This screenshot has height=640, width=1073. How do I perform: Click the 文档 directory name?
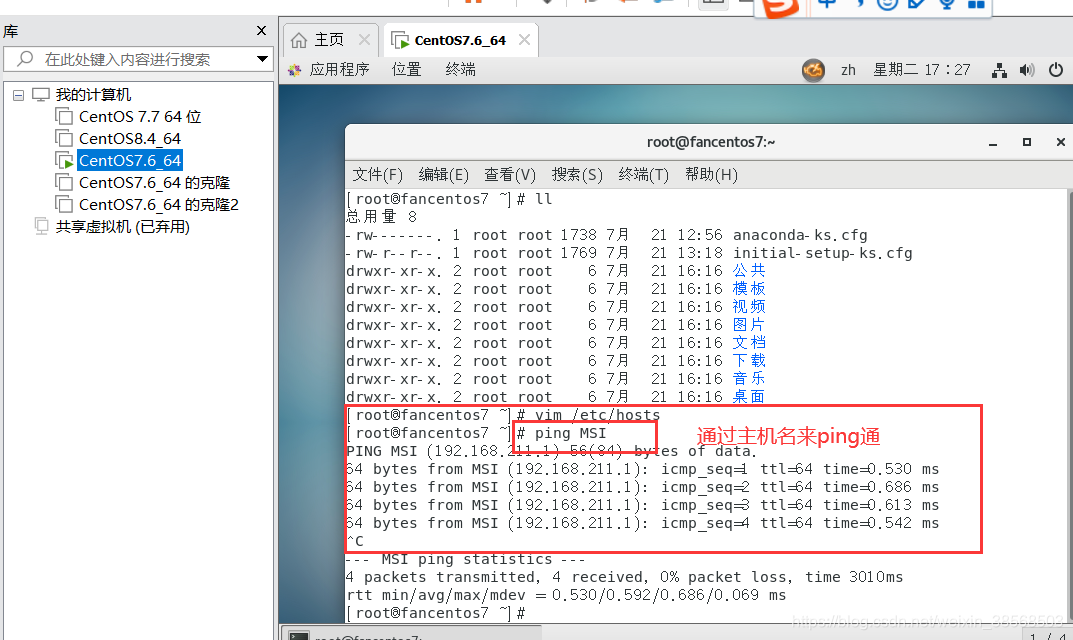[x=749, y=342]
